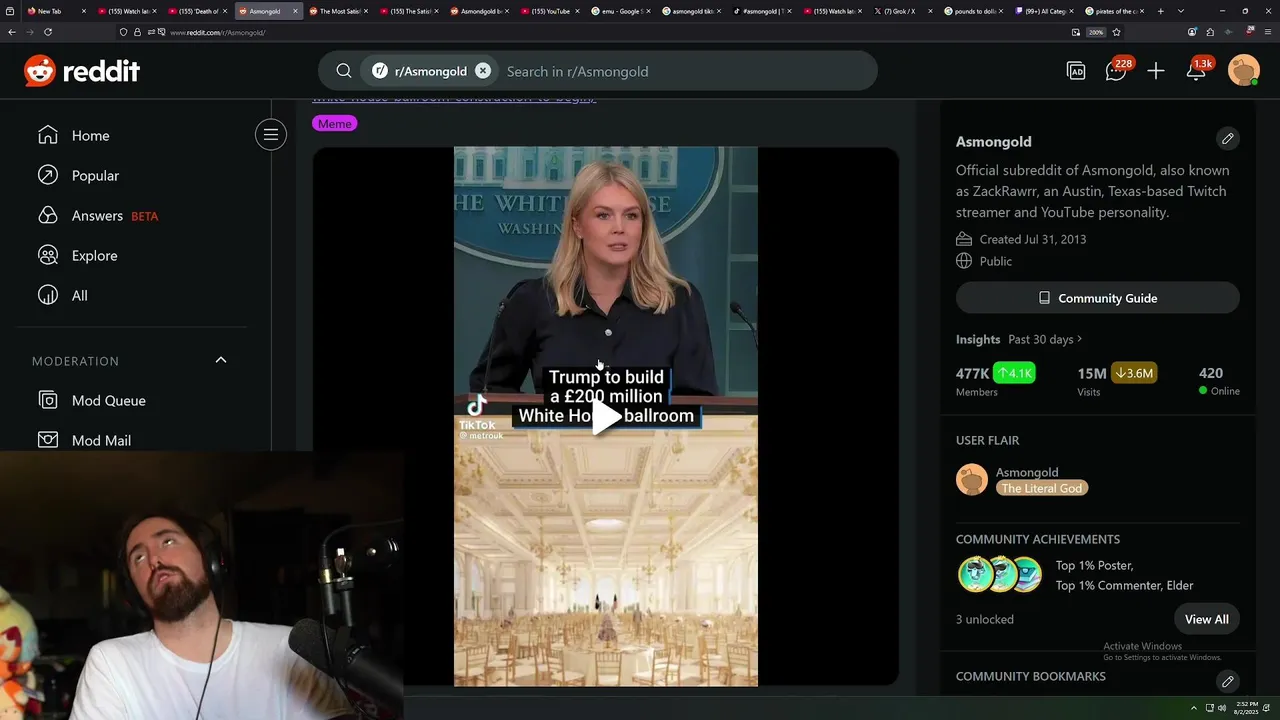
Task: Edit community details pencil icon
Action: (1228, 139)
